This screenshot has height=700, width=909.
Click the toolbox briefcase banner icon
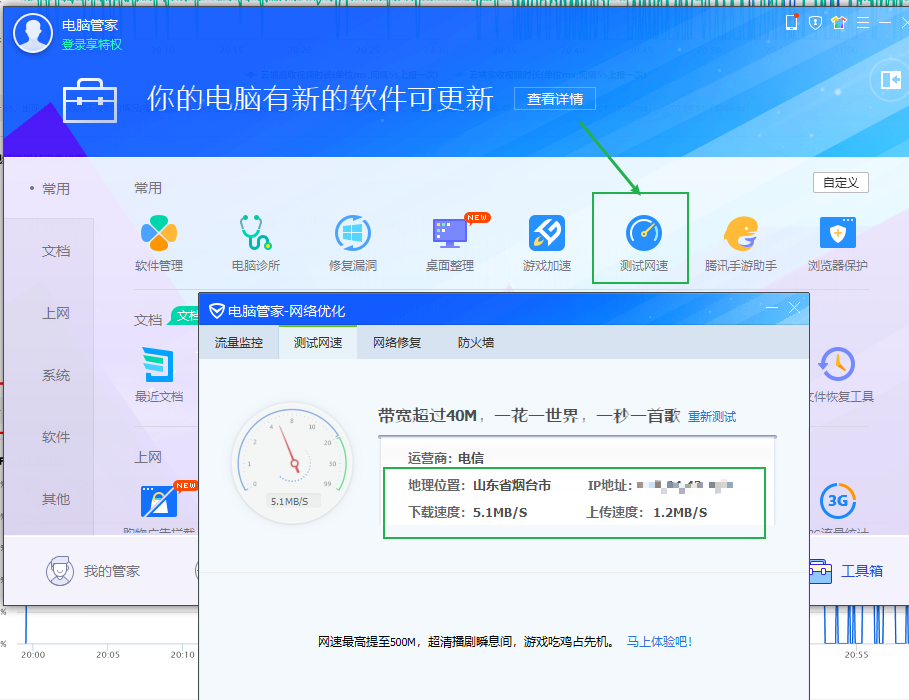90,100
